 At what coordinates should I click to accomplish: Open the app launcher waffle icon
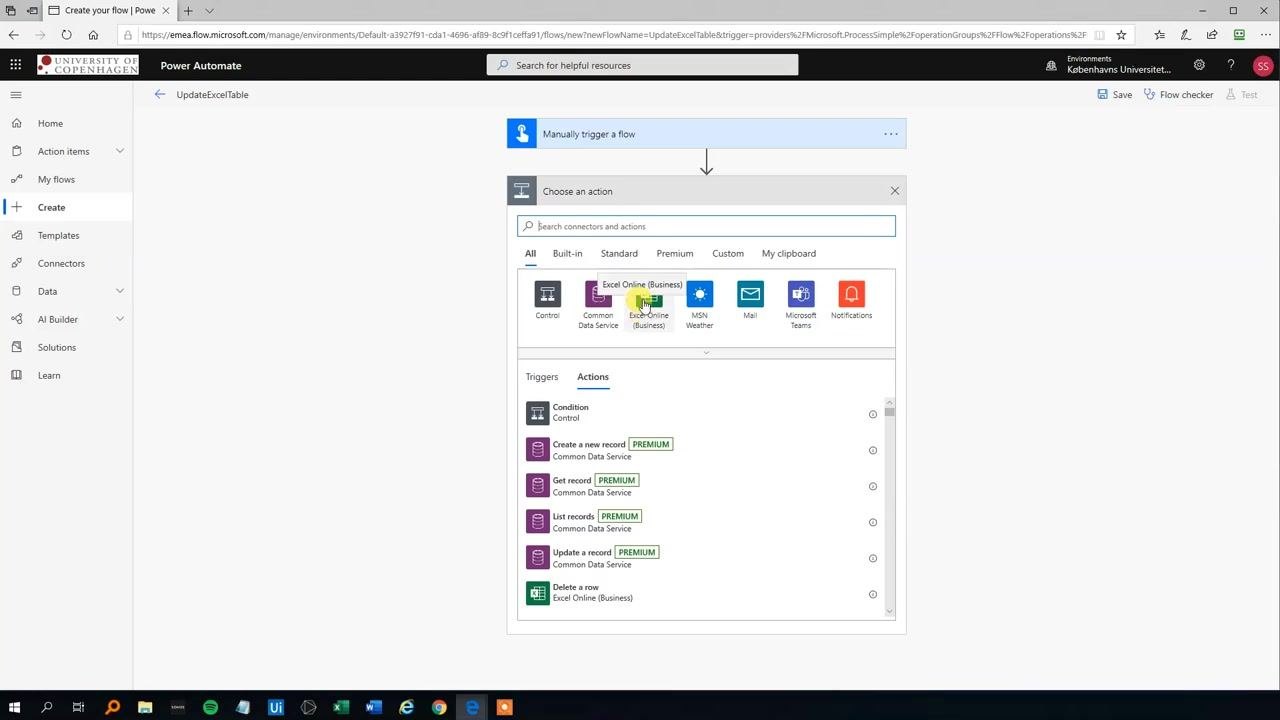pyautogui.click(x=15, y=65)
